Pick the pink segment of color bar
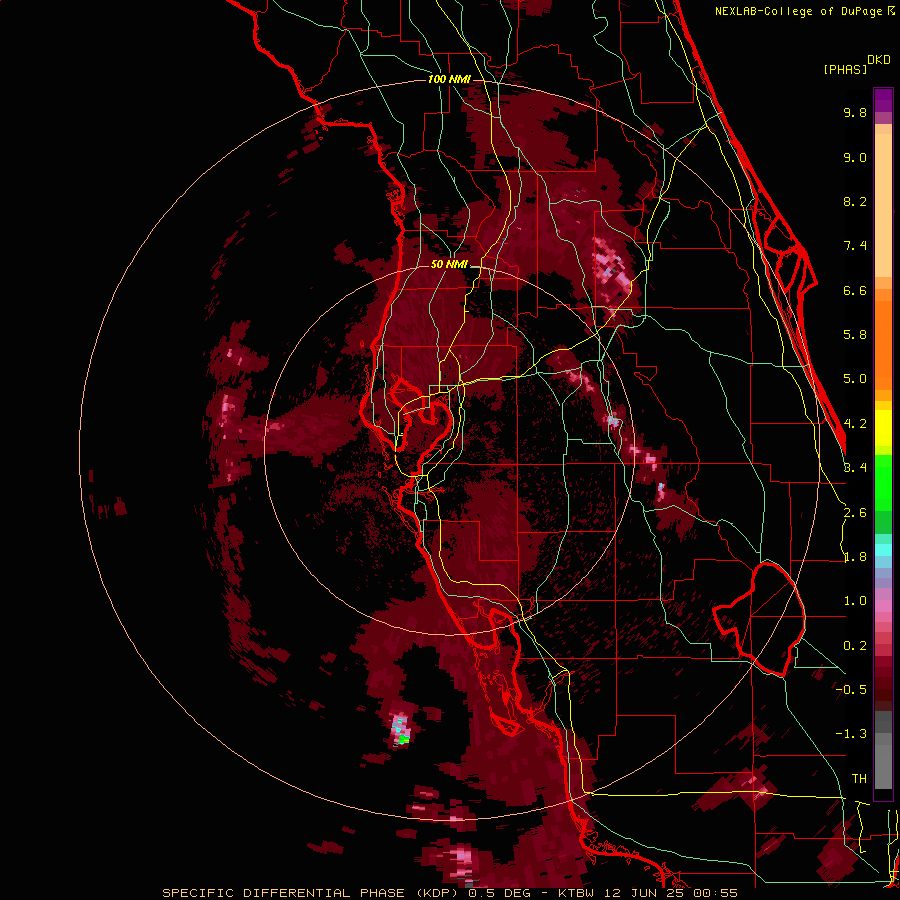The image size is (900, 900). click(x=883, y=606)
